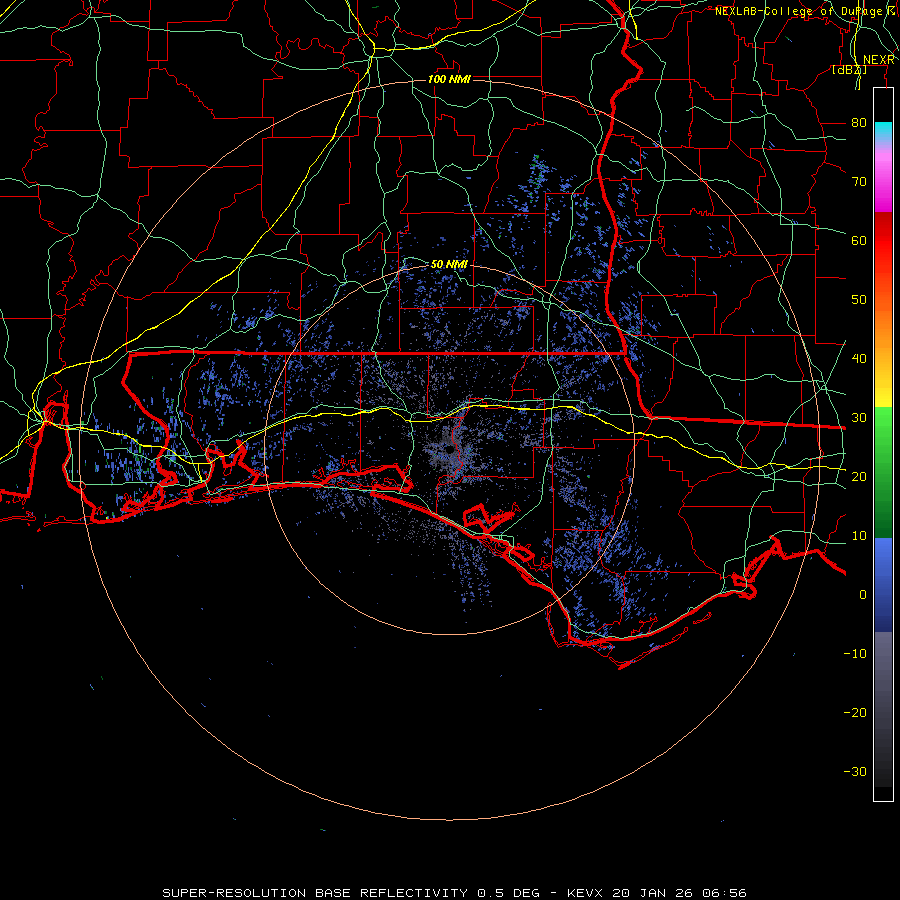900x900 pixels.
Task: Click the "40" value on dBZ scale
Action: (859, 359)
